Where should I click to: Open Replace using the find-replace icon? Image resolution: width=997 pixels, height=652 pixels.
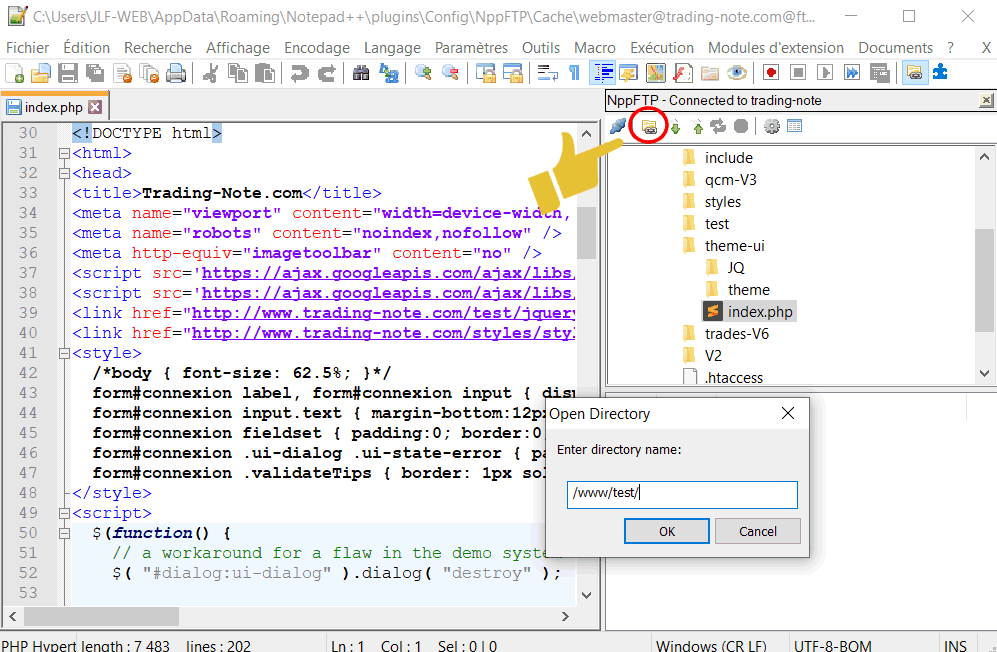388,73
